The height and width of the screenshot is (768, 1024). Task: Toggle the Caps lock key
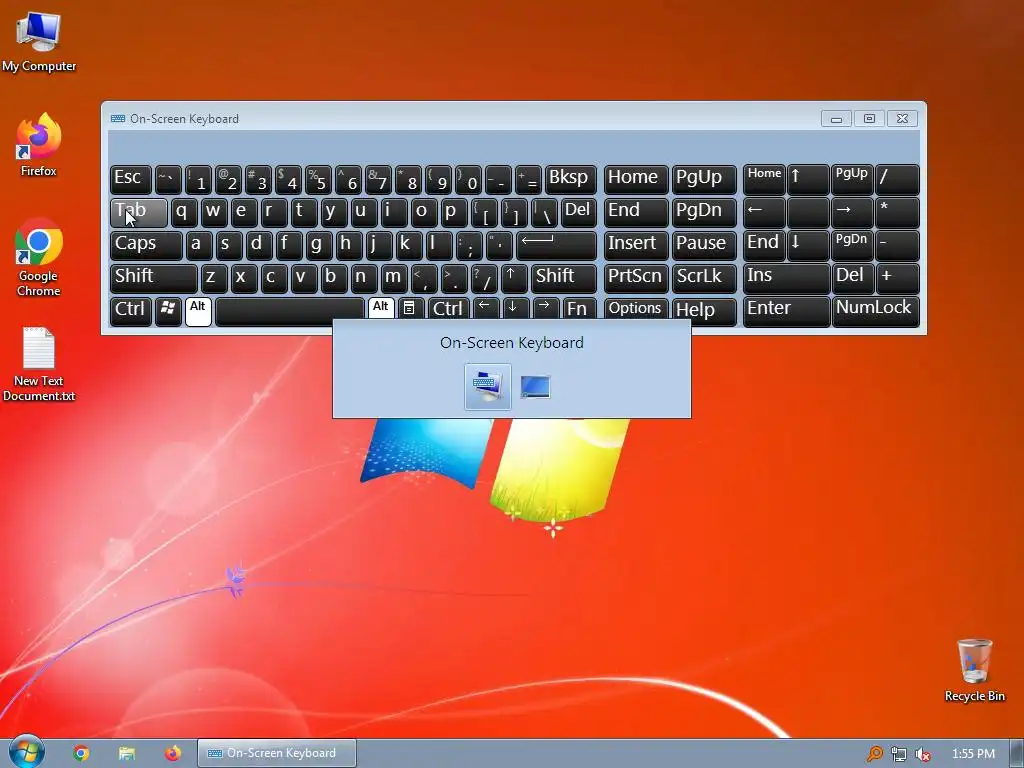pos(146,245)
